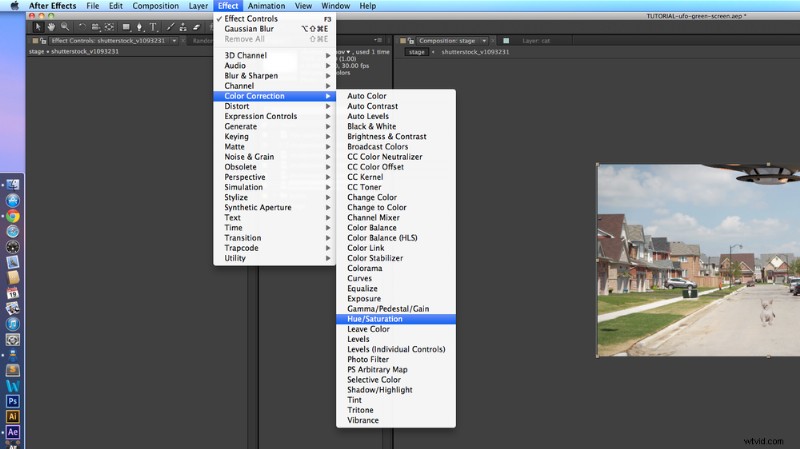Viewport: 800px width, 449px height.
Task: Select the Pan Behind tool
Action: tap(109, 27)
